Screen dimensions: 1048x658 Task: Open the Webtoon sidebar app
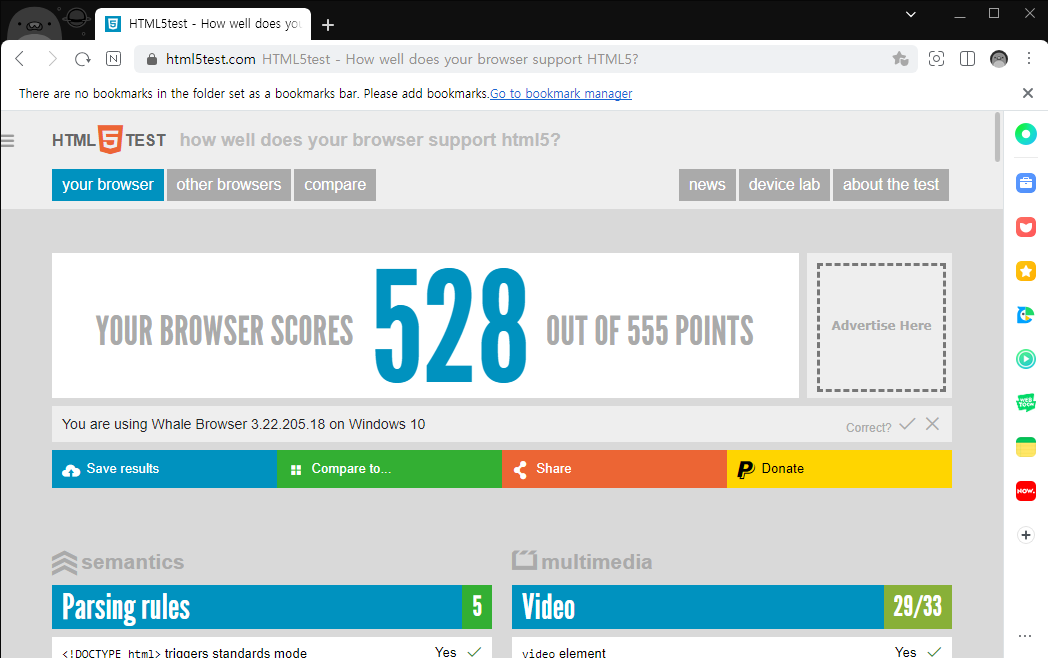pos(1026,403)
